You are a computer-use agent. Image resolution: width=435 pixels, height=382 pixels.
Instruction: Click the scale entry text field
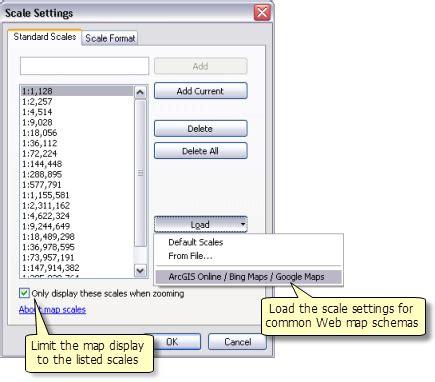84,66
